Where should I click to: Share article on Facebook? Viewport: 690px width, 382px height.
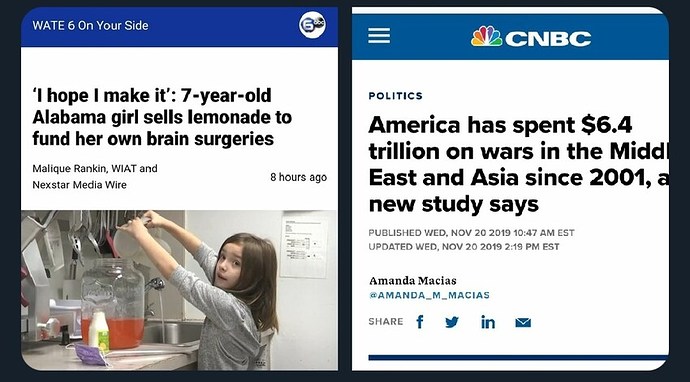tap(420, 322)
